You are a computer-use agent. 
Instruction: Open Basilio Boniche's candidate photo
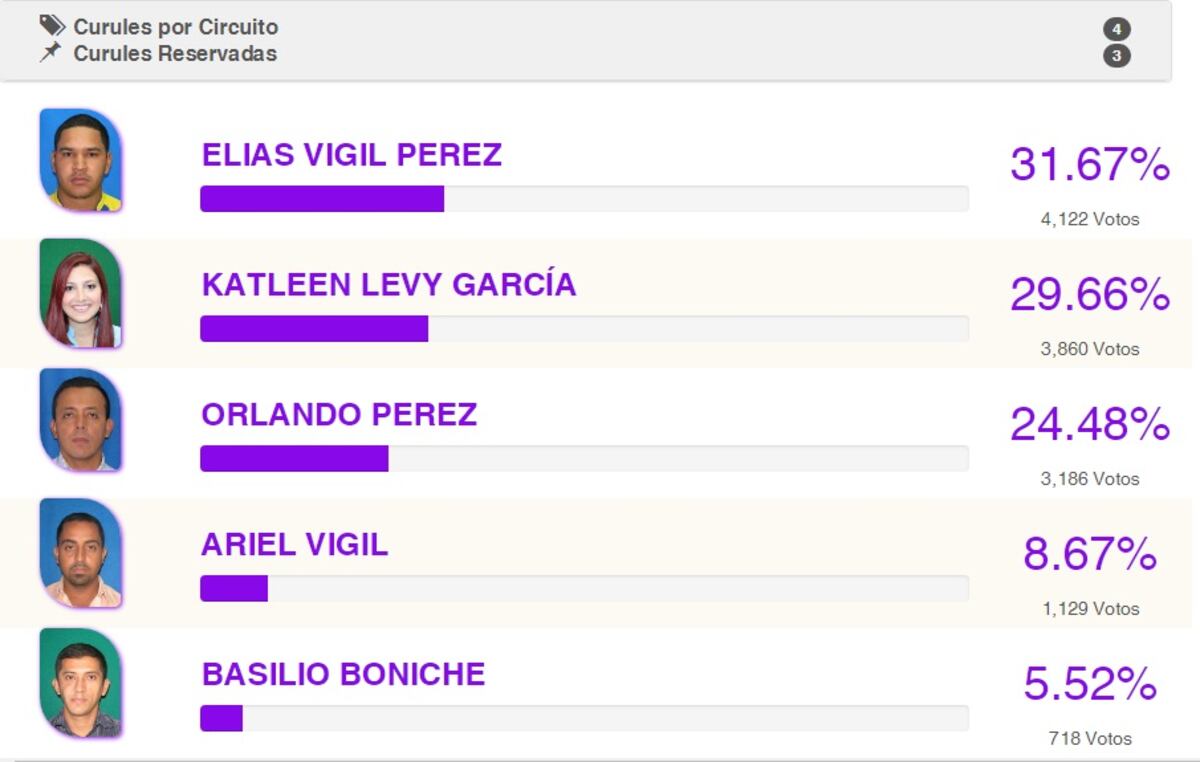81,683
